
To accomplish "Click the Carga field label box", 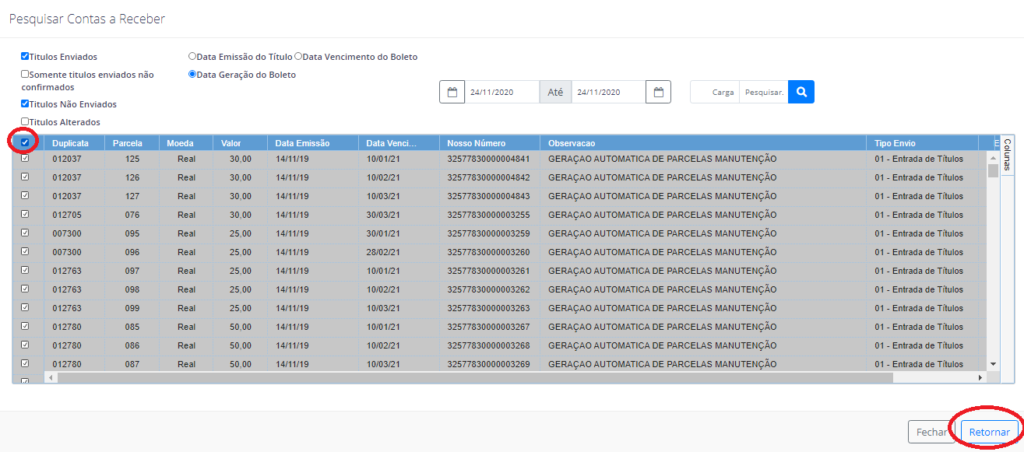I will click(715, 92).
